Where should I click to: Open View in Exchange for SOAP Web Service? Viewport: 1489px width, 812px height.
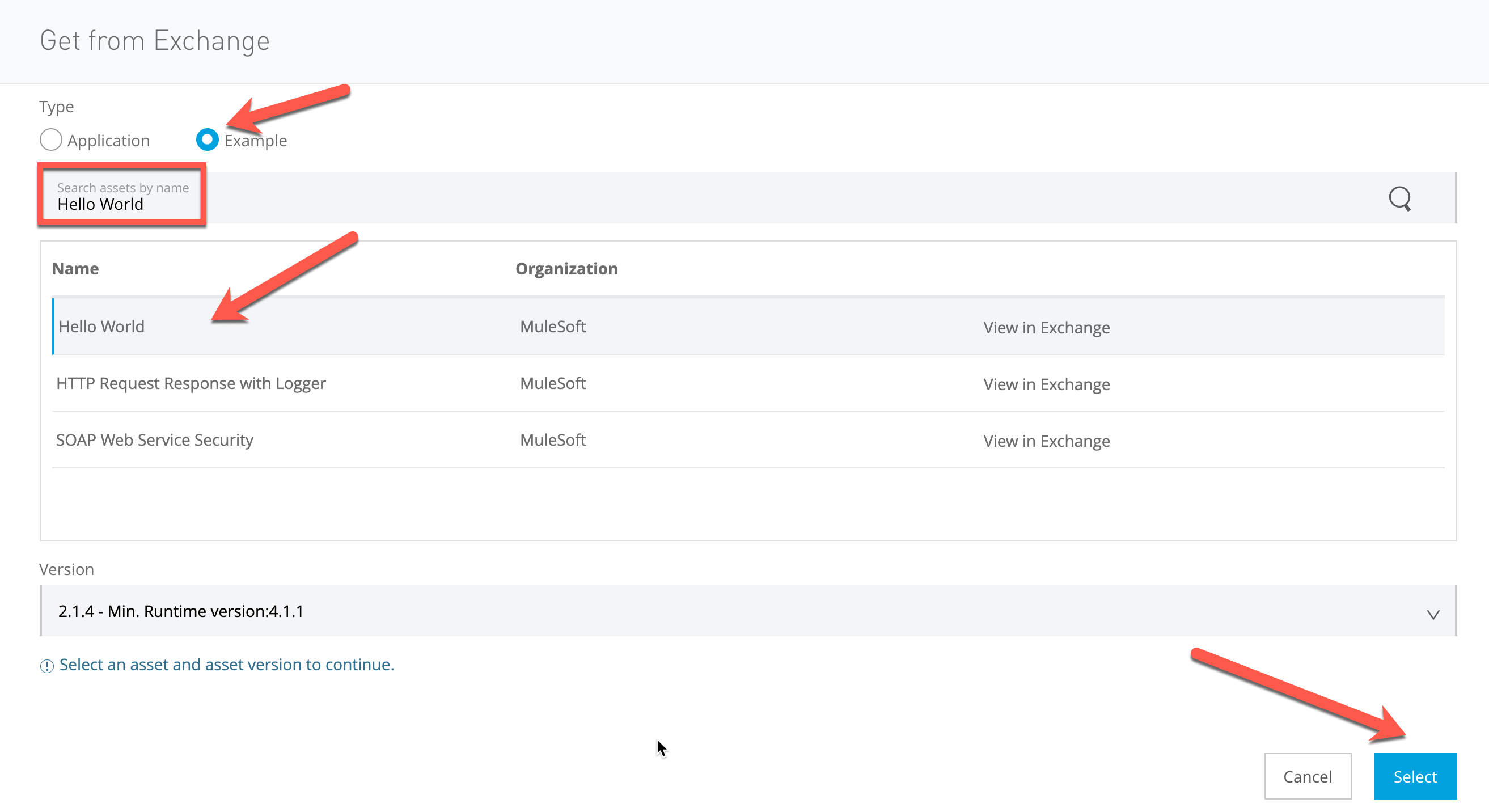[x=1046, y=441]
